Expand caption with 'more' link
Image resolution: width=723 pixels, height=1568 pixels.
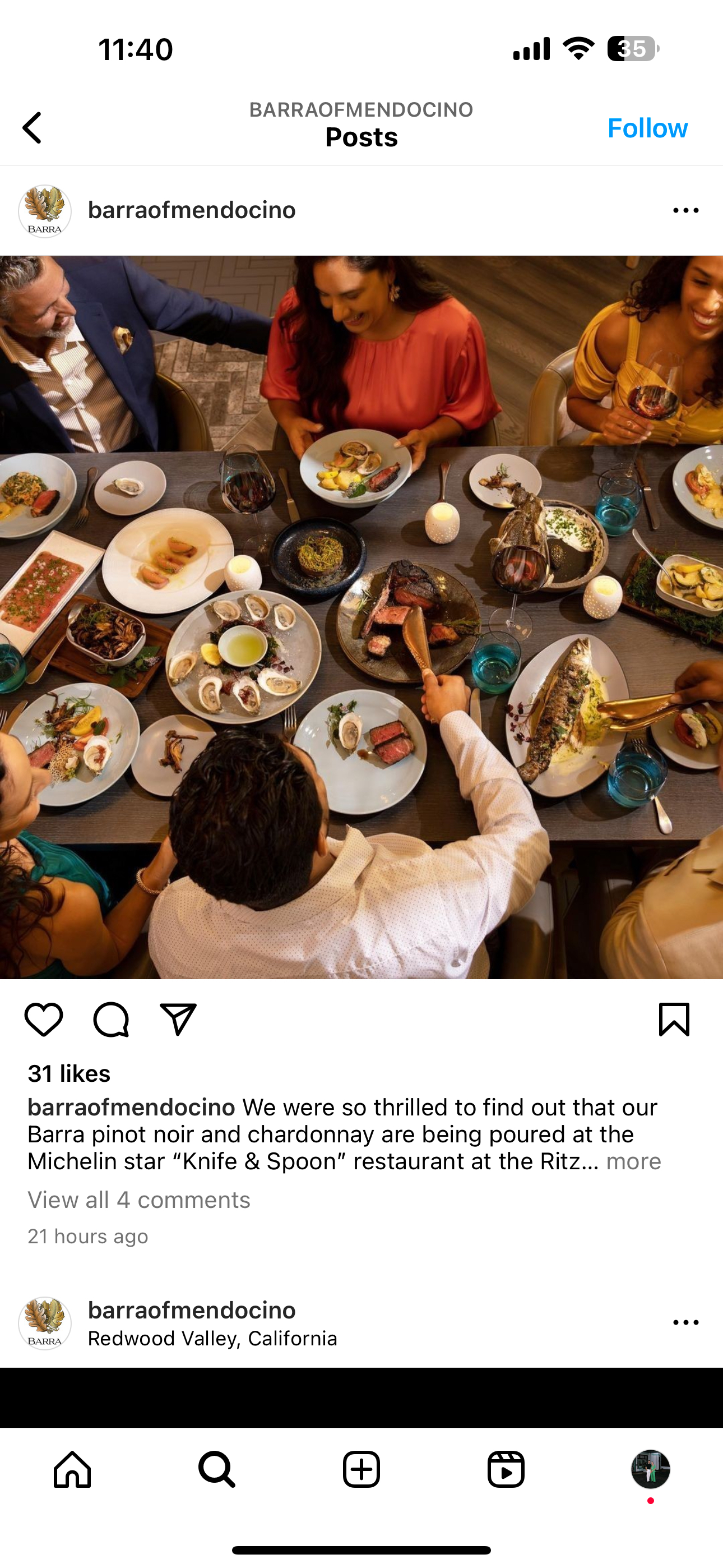coord(633,1161)
